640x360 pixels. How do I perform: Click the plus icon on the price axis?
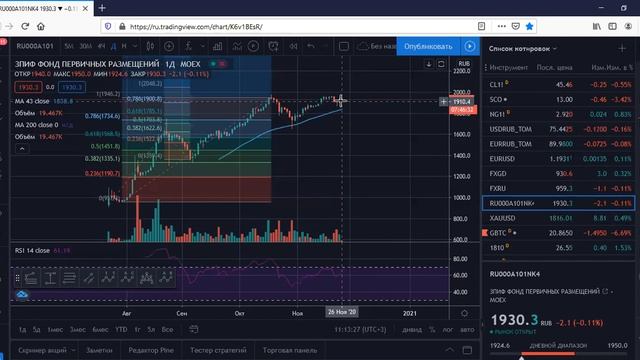click(x=444, y=101)
